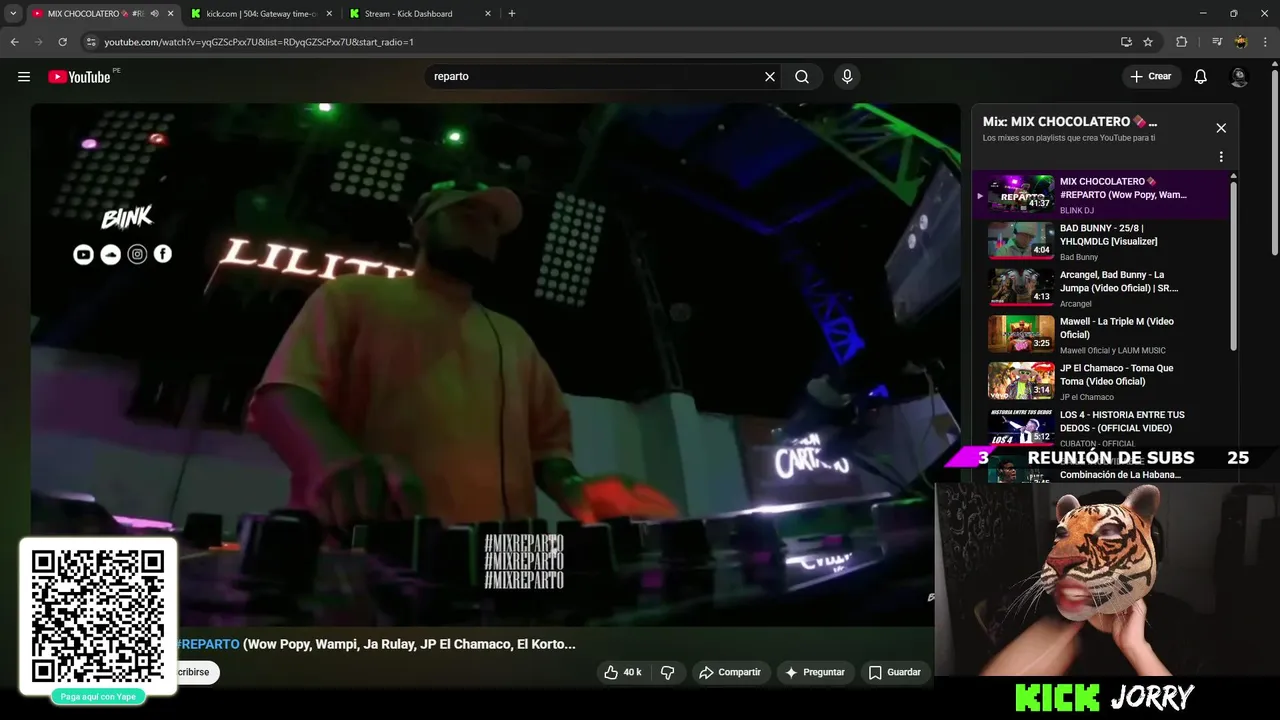Image resolution: width=1280 pixels, height=720 pixels.
Task: Close the kick.com 504 tab
Action: click(x=329, y=14)
